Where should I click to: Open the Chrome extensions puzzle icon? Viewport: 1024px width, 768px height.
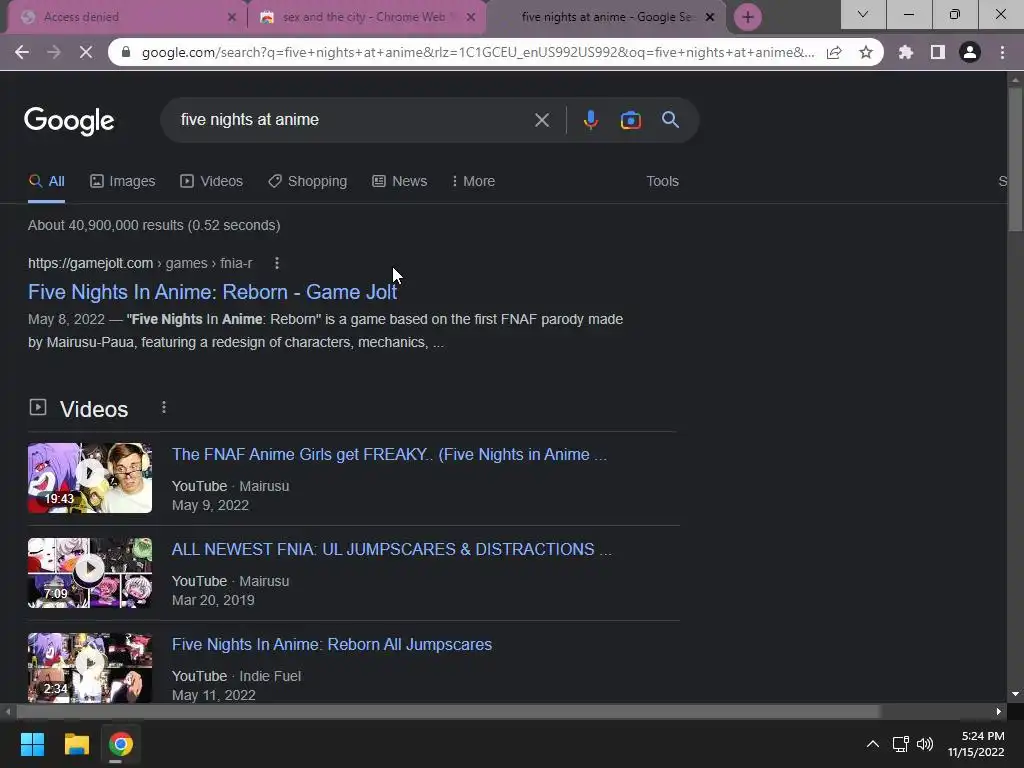pyautogui.click(x=905, y=52)
